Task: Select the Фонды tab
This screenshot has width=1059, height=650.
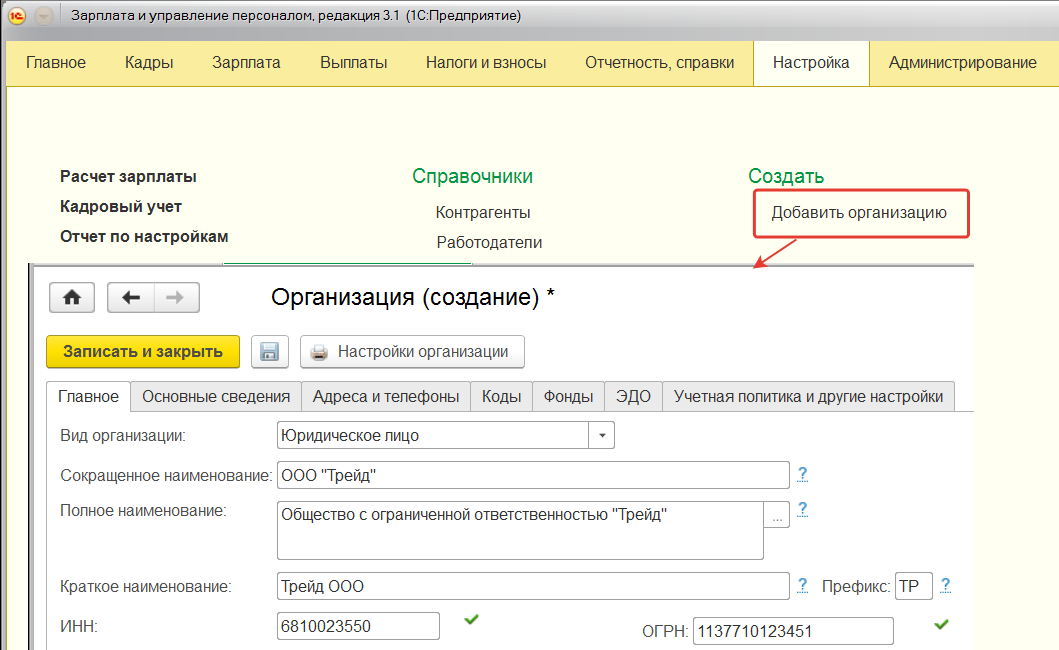Action: (x=568, y=396)
